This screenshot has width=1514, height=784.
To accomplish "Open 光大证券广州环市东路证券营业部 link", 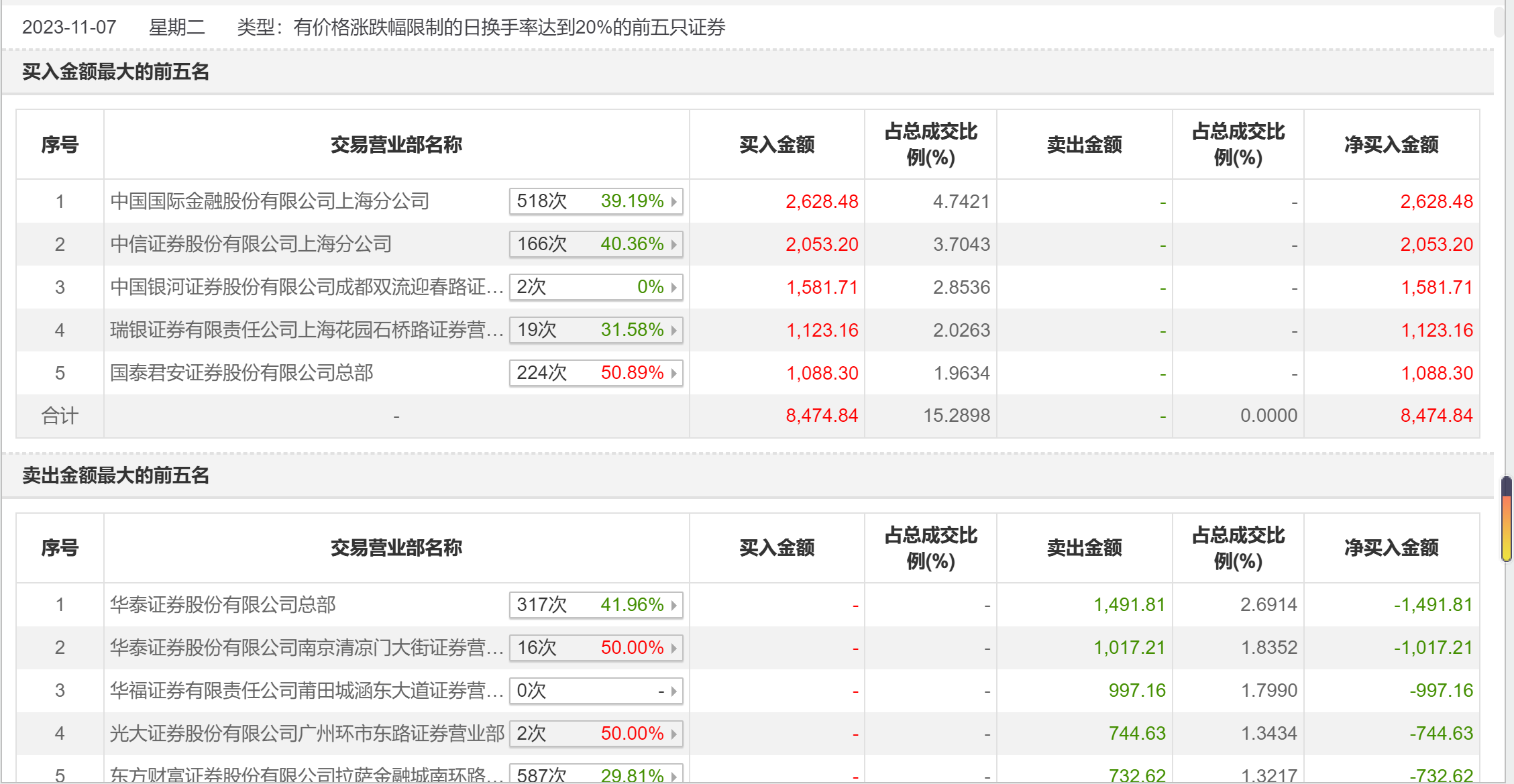I will 307,734.
